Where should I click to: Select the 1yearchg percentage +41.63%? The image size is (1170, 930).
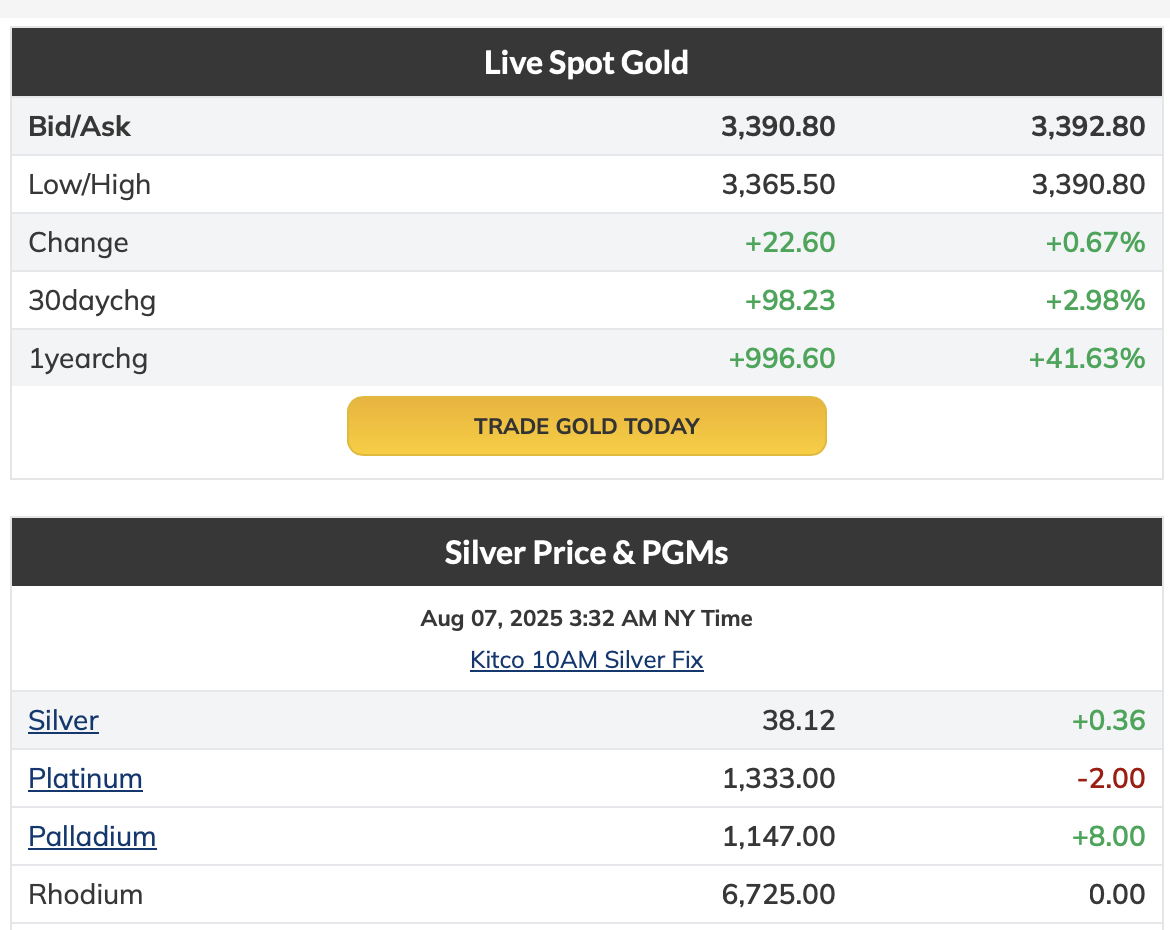pyautogui.click(x=1087, y=358)
